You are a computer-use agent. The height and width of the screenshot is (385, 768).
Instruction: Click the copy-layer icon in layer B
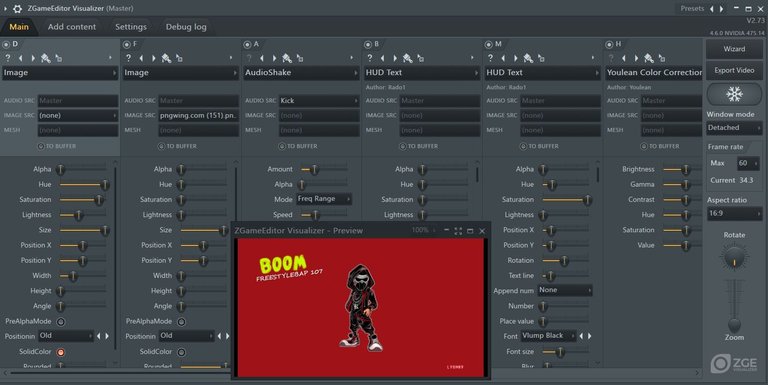(x=420, y=58)
